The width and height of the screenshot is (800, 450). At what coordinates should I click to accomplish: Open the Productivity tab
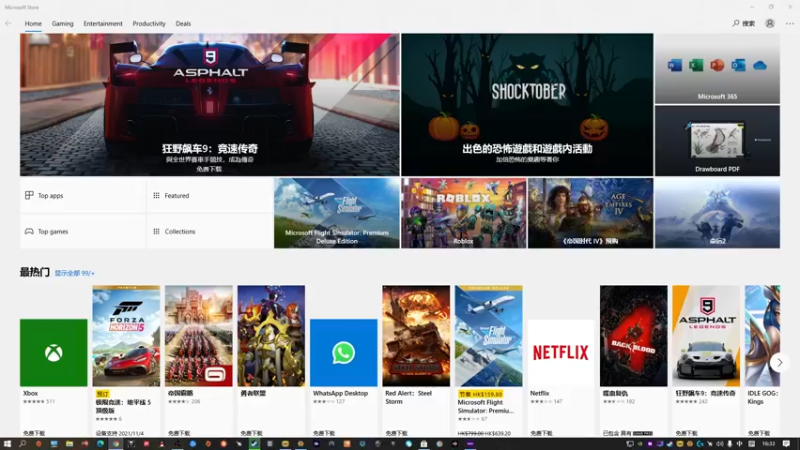coord(149,23)
